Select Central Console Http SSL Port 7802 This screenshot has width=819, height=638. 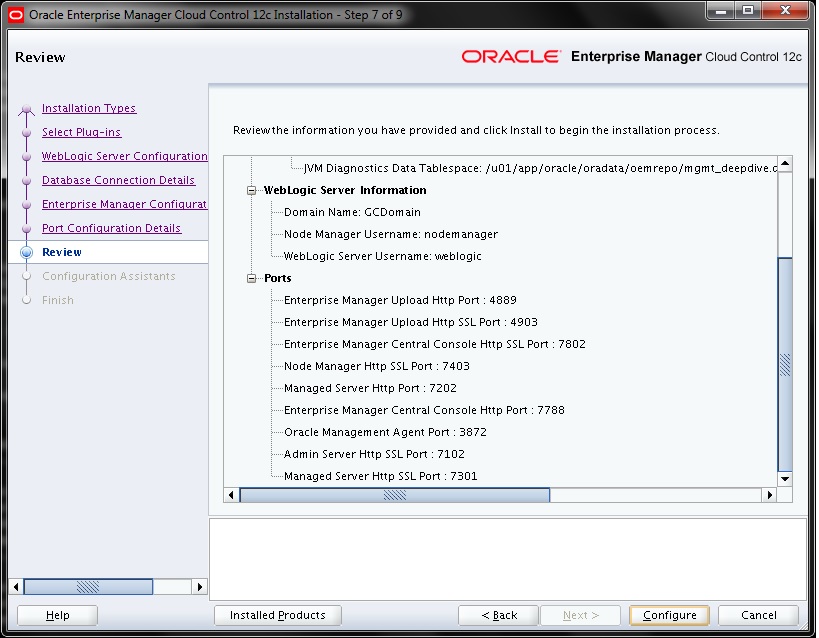tap(435, 344)
